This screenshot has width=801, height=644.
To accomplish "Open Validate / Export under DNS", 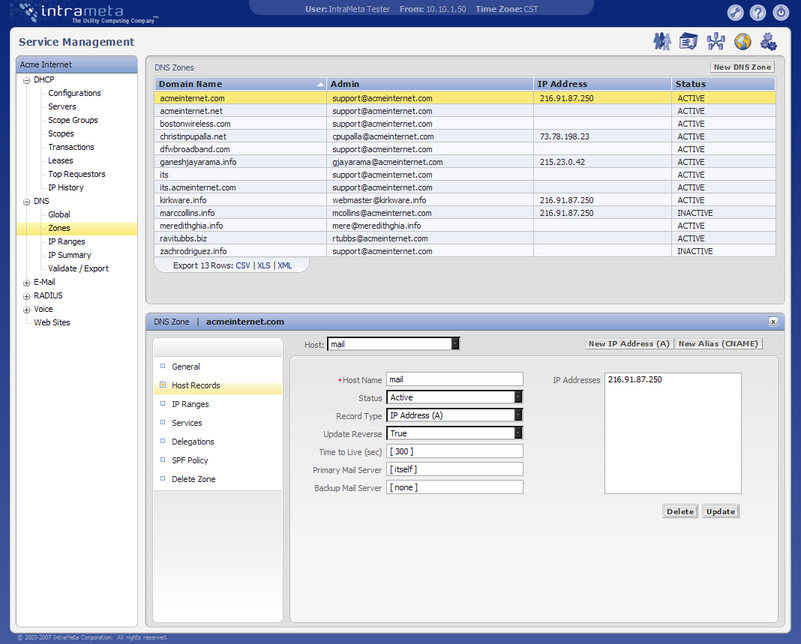I will (78, 269).
